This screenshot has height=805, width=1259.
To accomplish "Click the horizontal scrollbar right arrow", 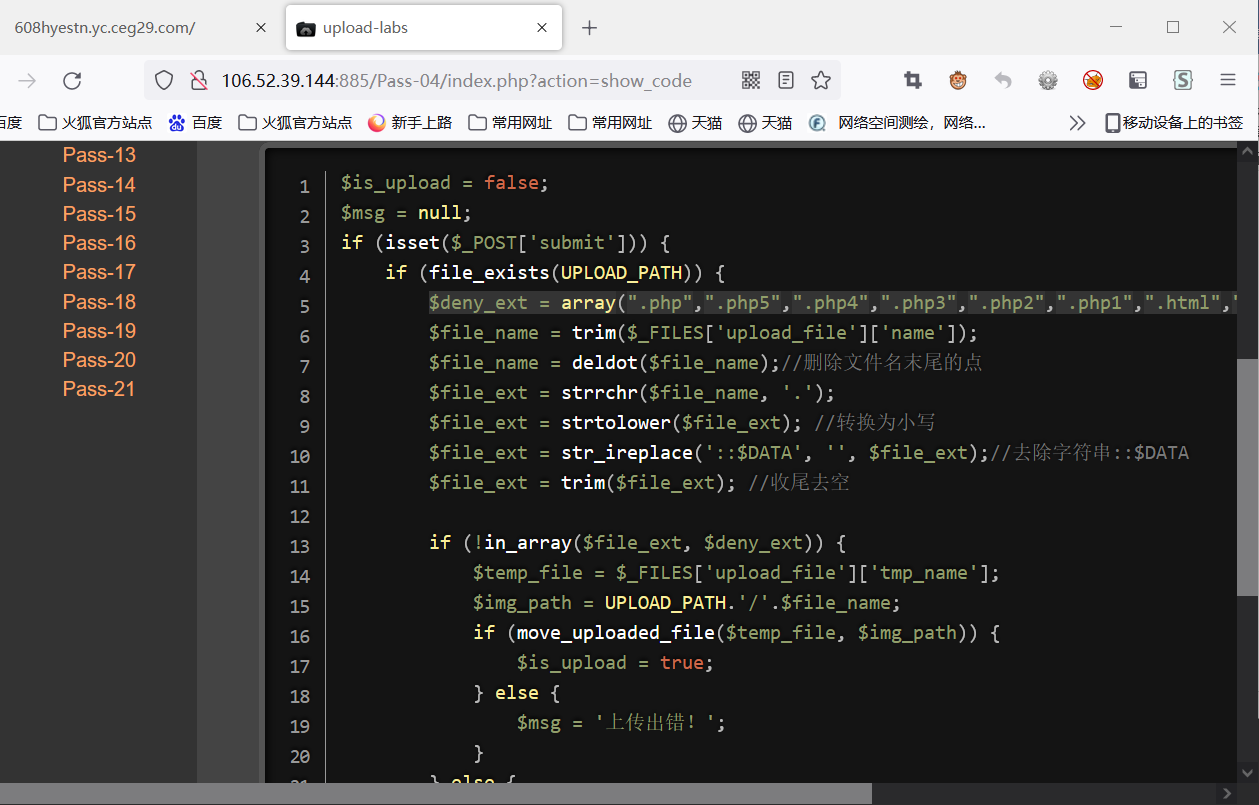I will click(x=1227, y=794).
